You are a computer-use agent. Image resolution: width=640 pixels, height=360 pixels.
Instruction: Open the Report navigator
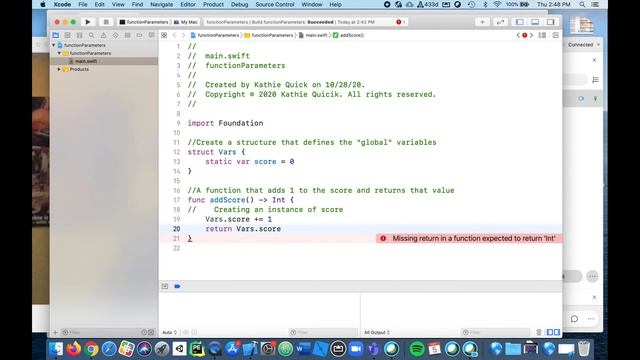(151, 36)
